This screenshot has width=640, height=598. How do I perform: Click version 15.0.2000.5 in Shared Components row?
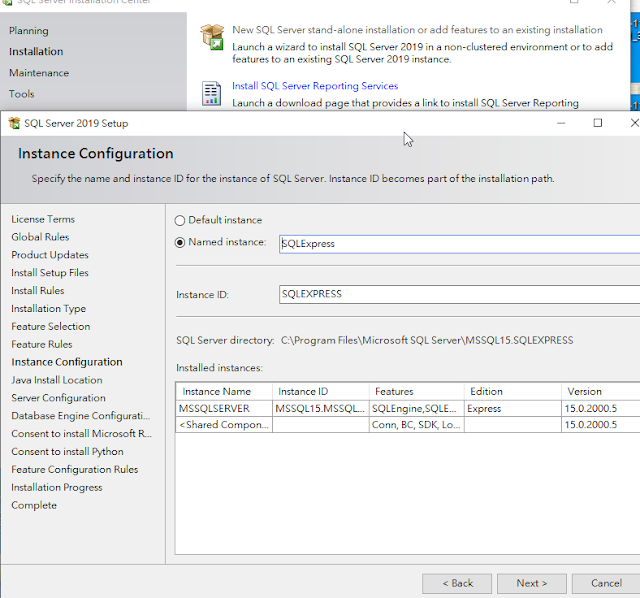[x=601, y=425]
